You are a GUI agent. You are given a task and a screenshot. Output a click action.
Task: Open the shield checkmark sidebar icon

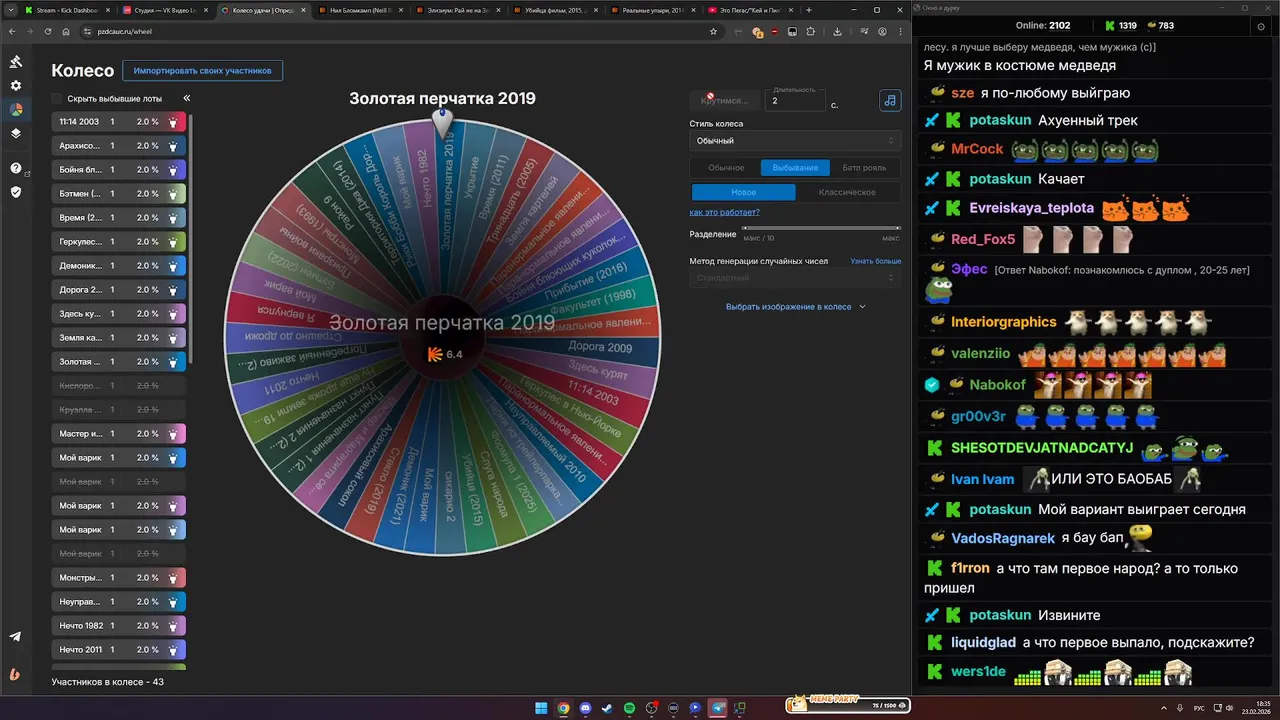pos(16,192)
